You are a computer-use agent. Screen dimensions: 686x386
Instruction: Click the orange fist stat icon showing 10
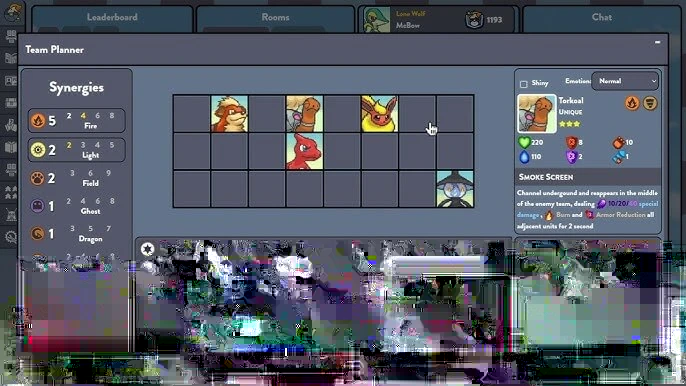click(618, 142)
